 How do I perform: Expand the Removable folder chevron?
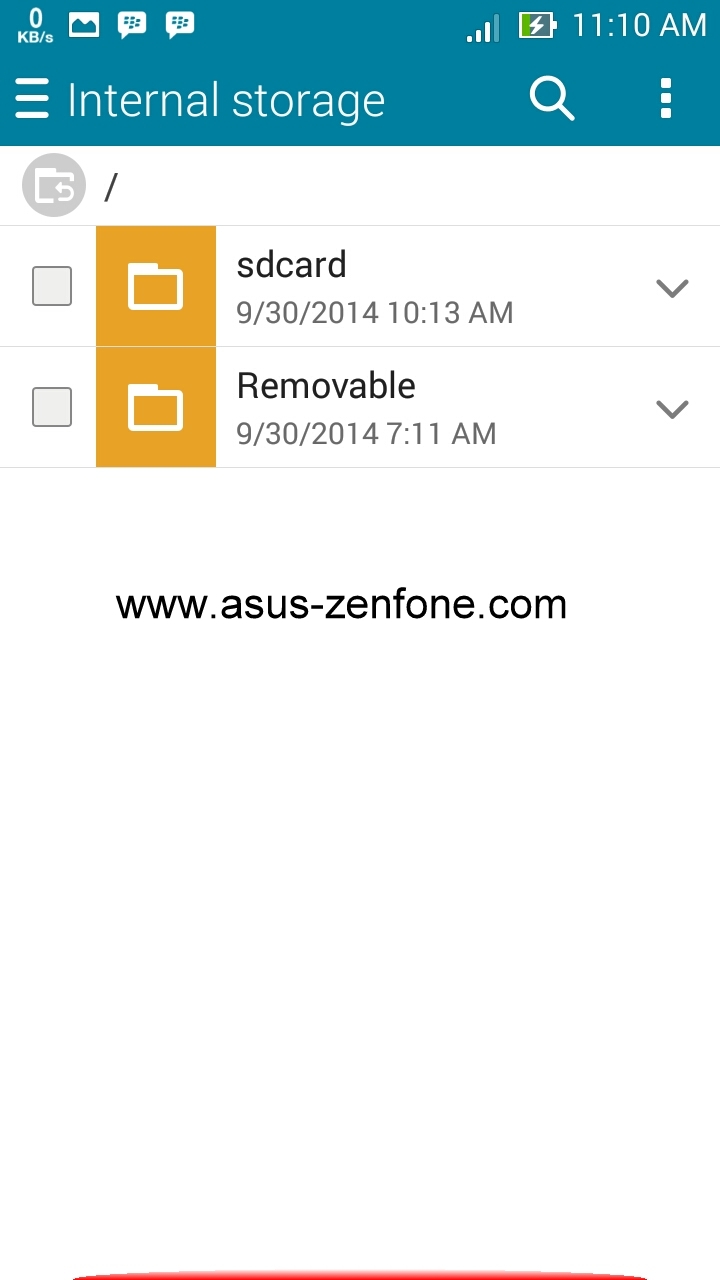click(x=672, y=408)
